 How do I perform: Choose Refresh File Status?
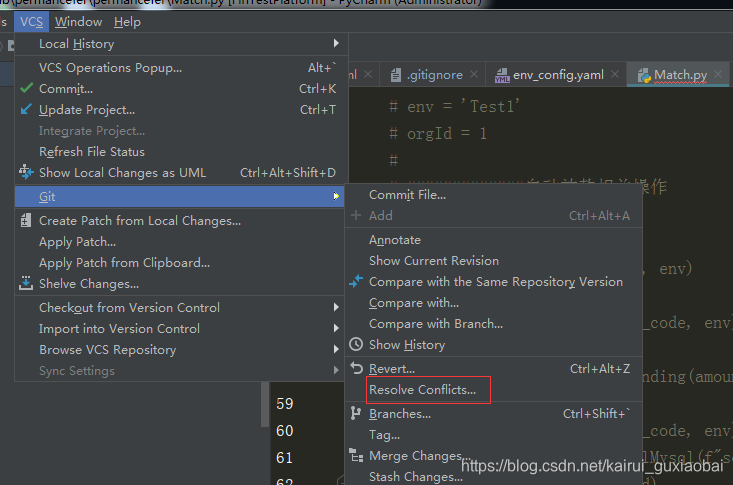[x=181, y=152]
